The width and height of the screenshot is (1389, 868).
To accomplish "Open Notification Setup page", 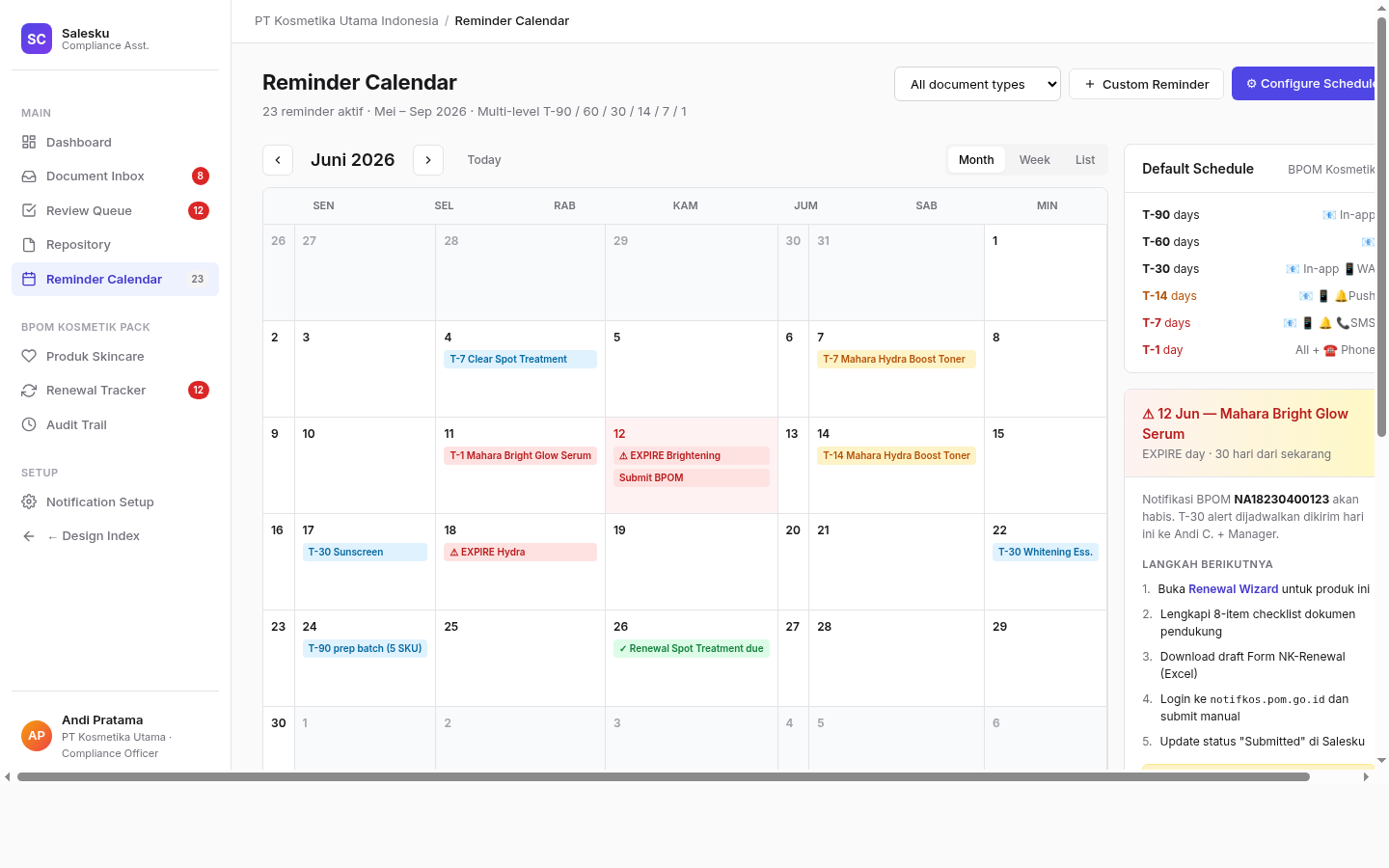I will [x=115, y=502].
